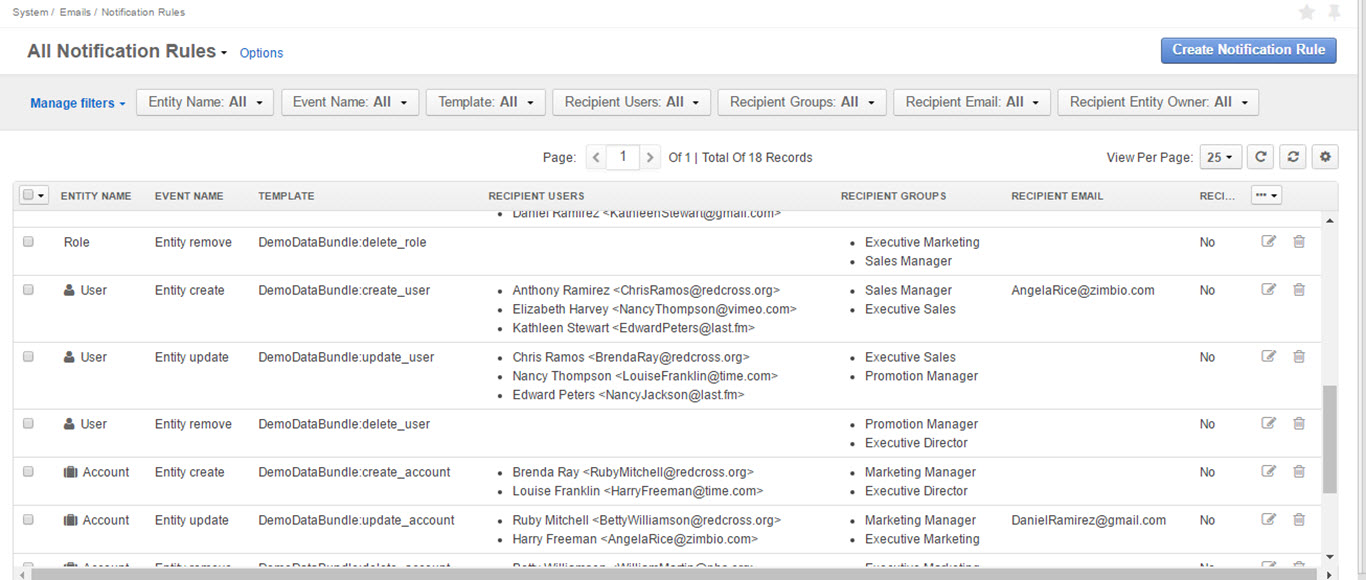Image resolution: width=1366 pixels, height=580 pixels.
Task: Sort by Entity Name column header
Action: pos(96,196)
